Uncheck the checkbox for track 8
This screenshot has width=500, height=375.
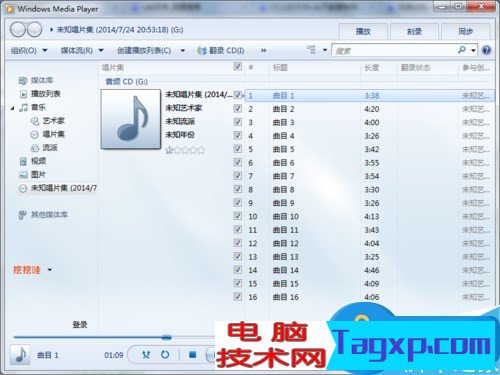click(238, 189)
